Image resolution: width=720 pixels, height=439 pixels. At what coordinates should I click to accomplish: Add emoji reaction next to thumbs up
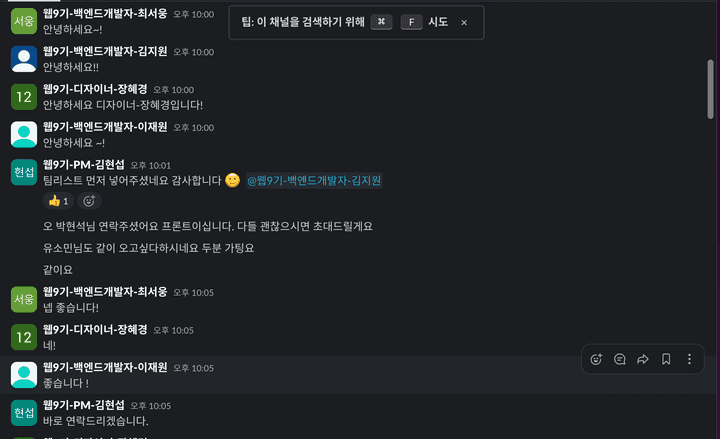89,201
